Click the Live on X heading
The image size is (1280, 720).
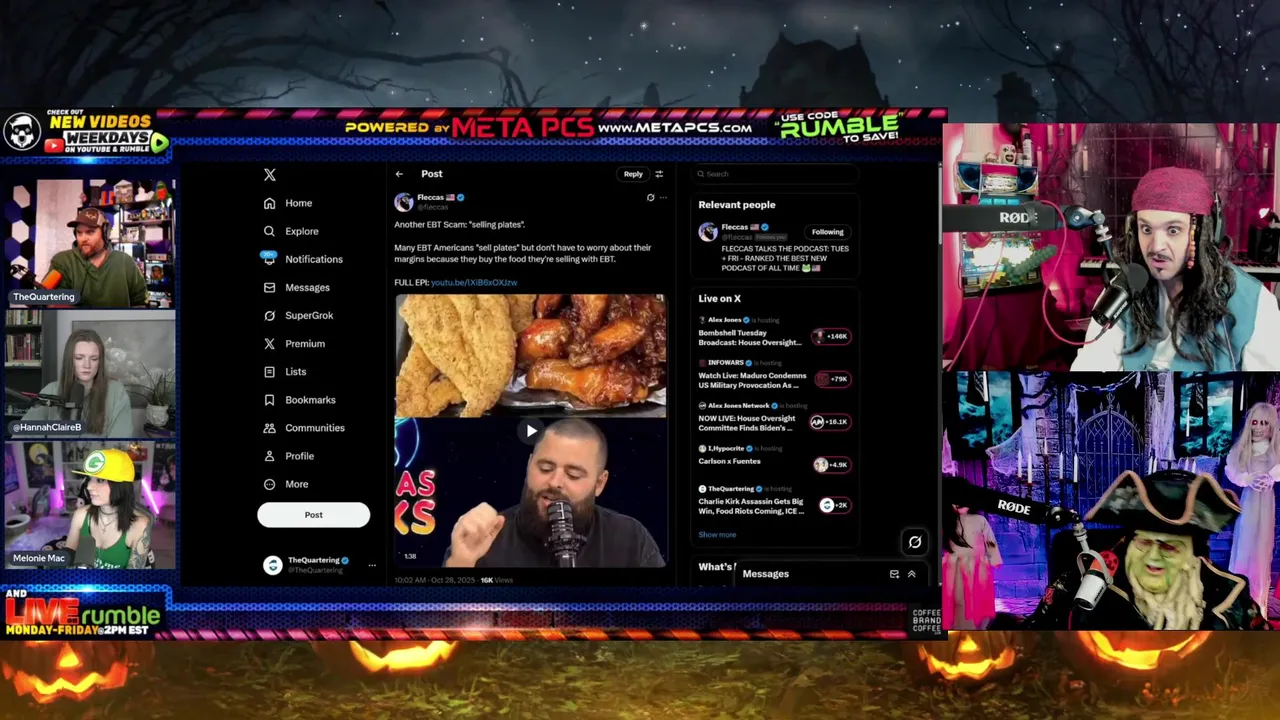pos(719,298)
